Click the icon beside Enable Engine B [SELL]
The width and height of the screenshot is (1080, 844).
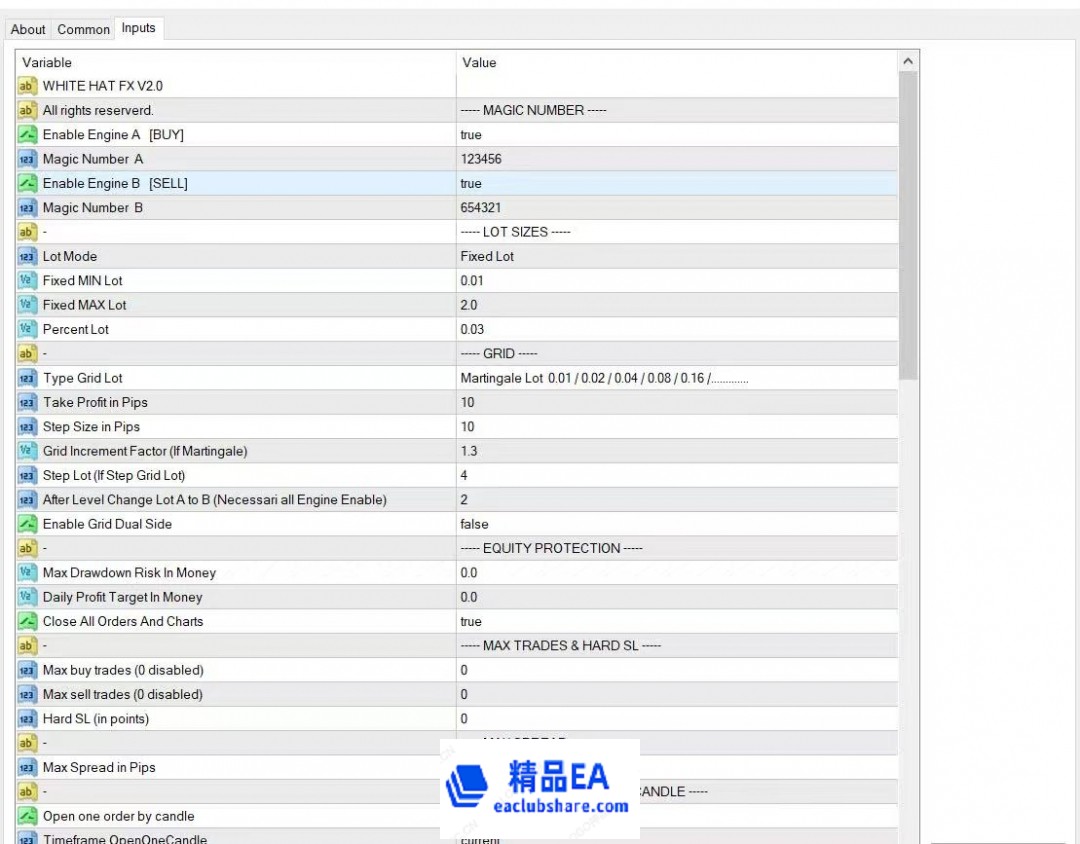coord(27,184)
